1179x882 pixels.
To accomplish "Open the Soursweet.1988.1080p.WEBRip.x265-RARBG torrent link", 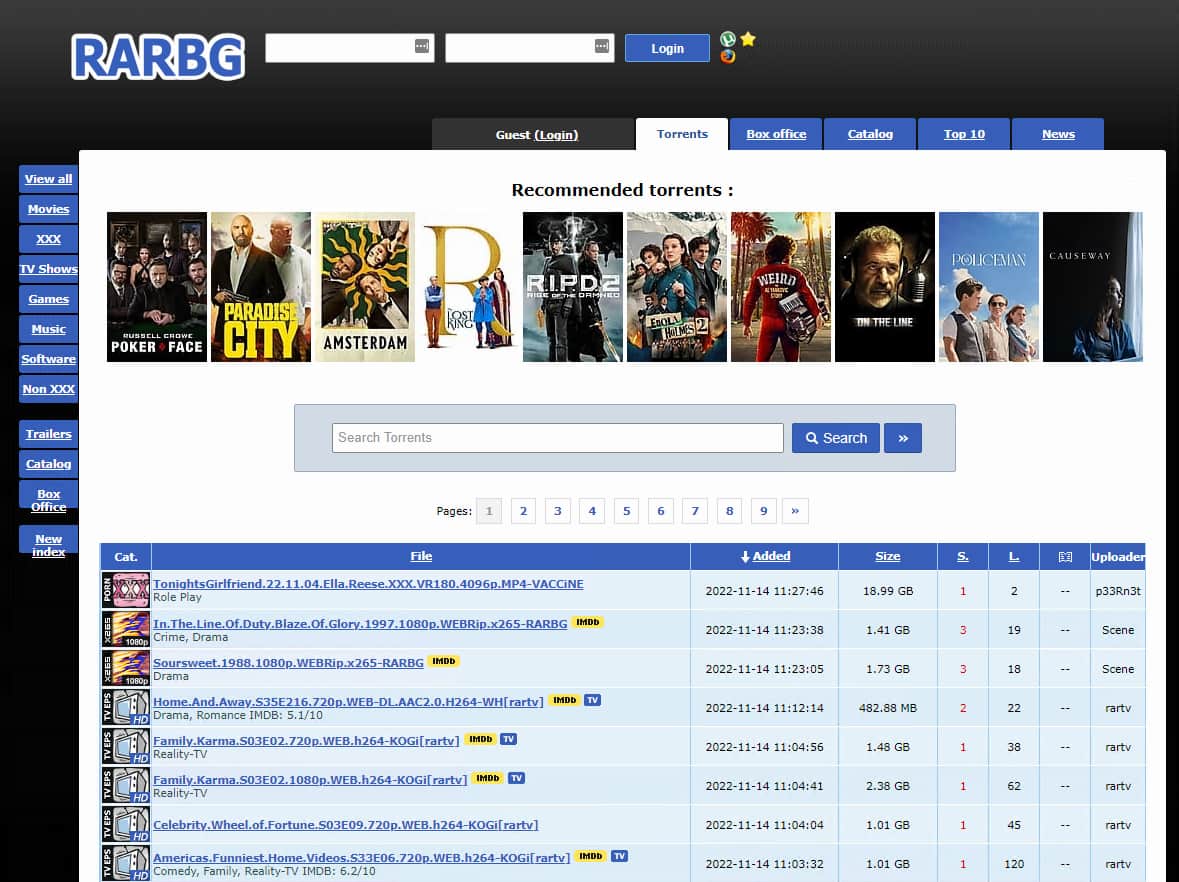I will [288, 662].
